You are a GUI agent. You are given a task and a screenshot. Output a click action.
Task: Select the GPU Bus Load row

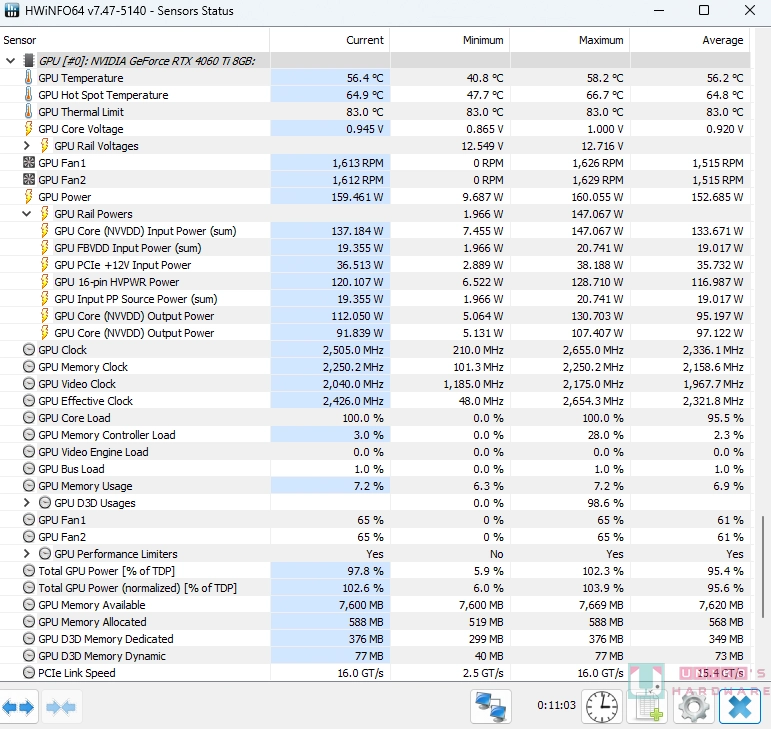[x=376, y=469]
